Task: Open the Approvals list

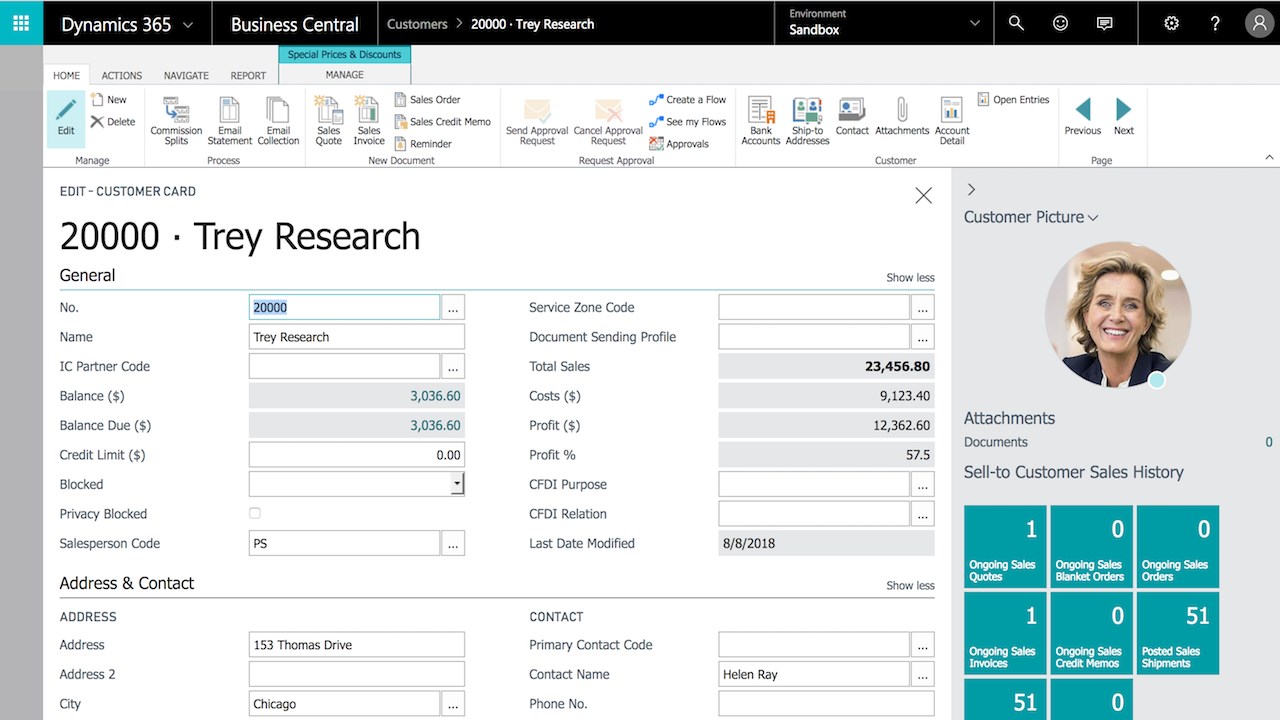Action: [679, 144]
